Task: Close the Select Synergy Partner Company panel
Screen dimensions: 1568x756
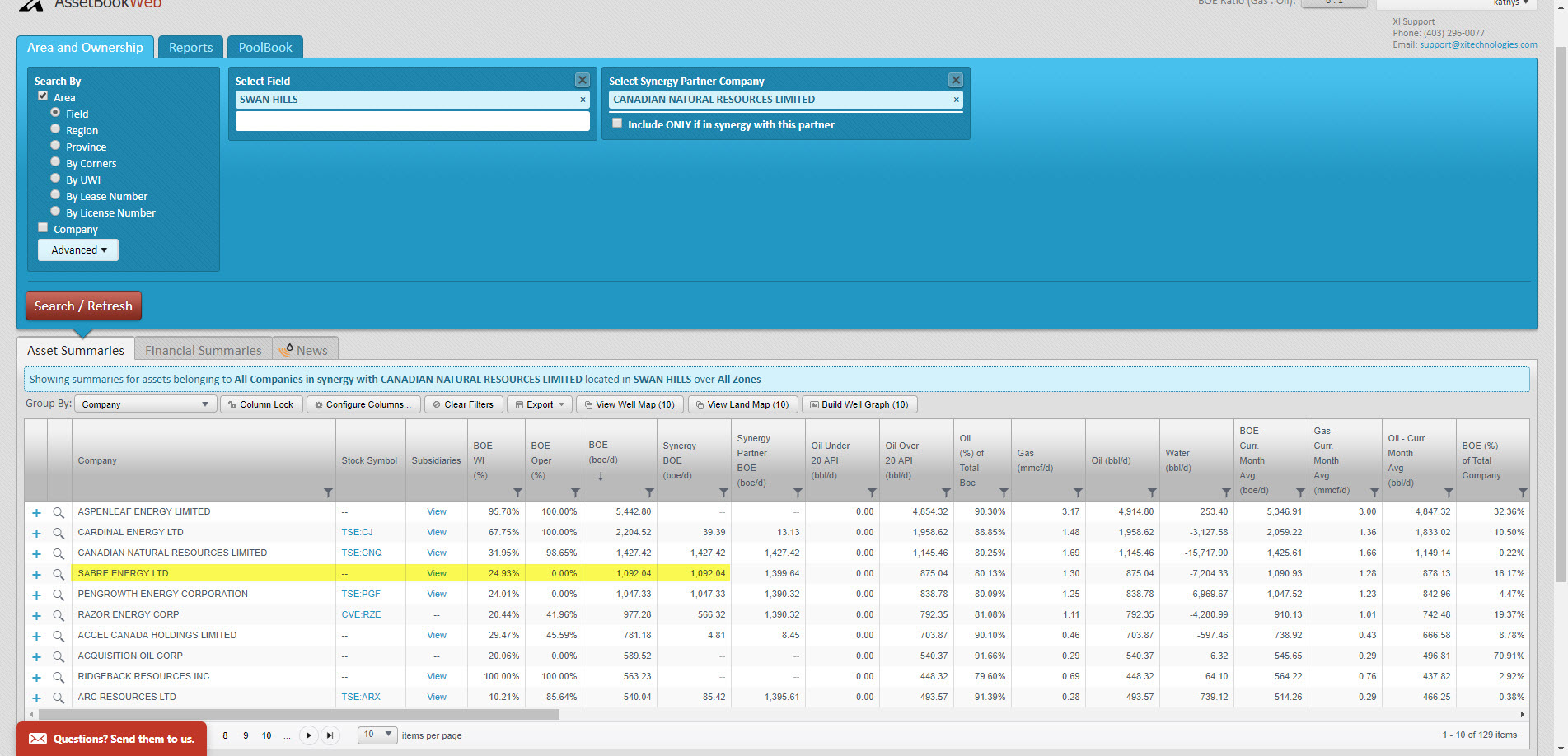Action: point(956,80)
